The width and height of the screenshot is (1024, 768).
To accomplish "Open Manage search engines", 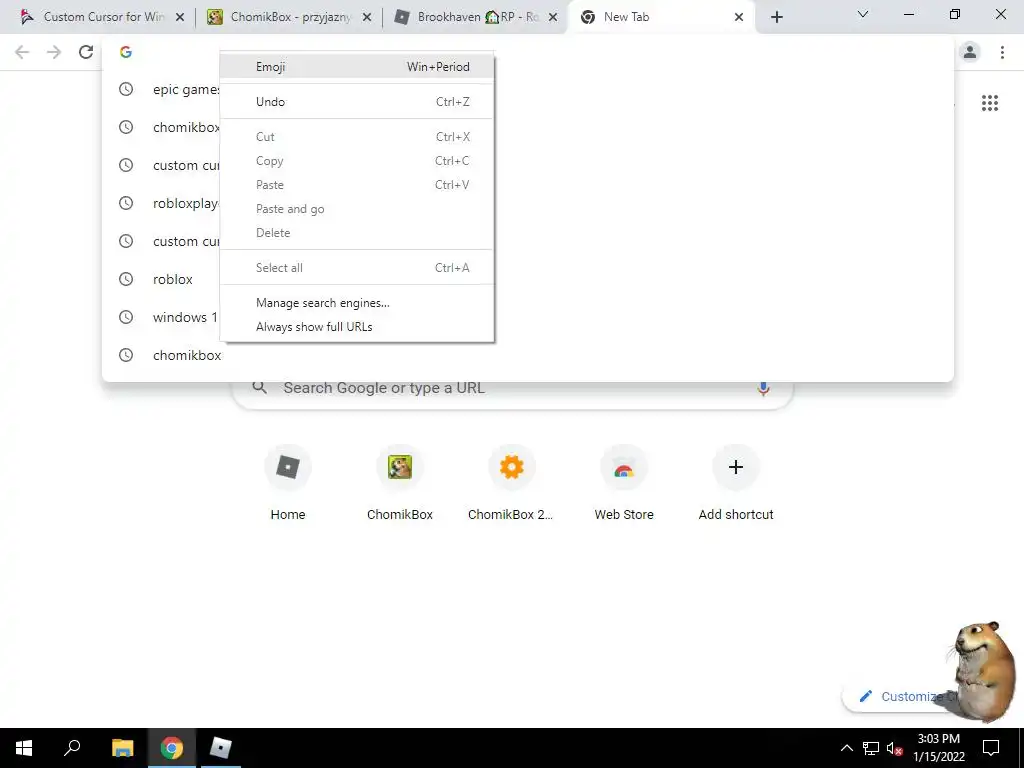I will coord(357,303).
